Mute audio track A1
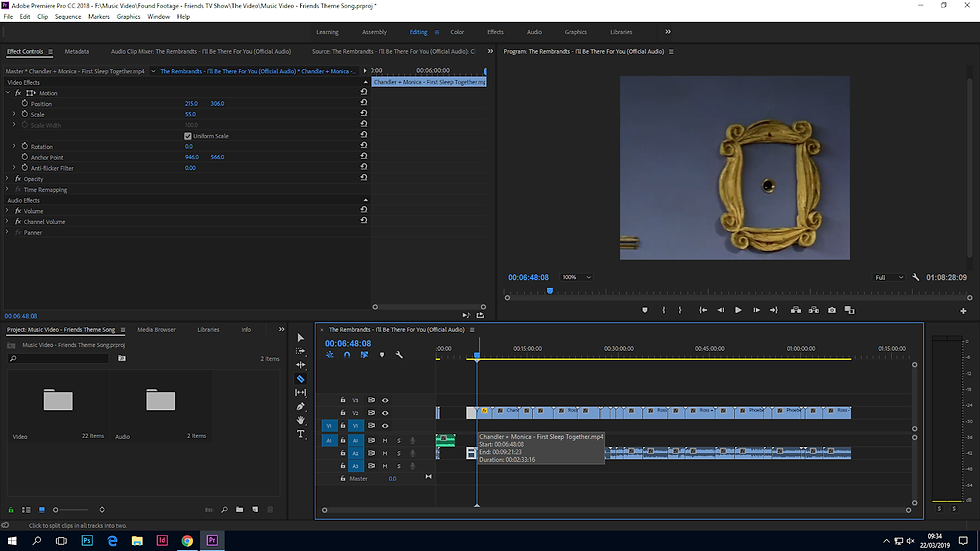Screen dimensions: 980x551 pyautogui.click(x=385, y=440)
